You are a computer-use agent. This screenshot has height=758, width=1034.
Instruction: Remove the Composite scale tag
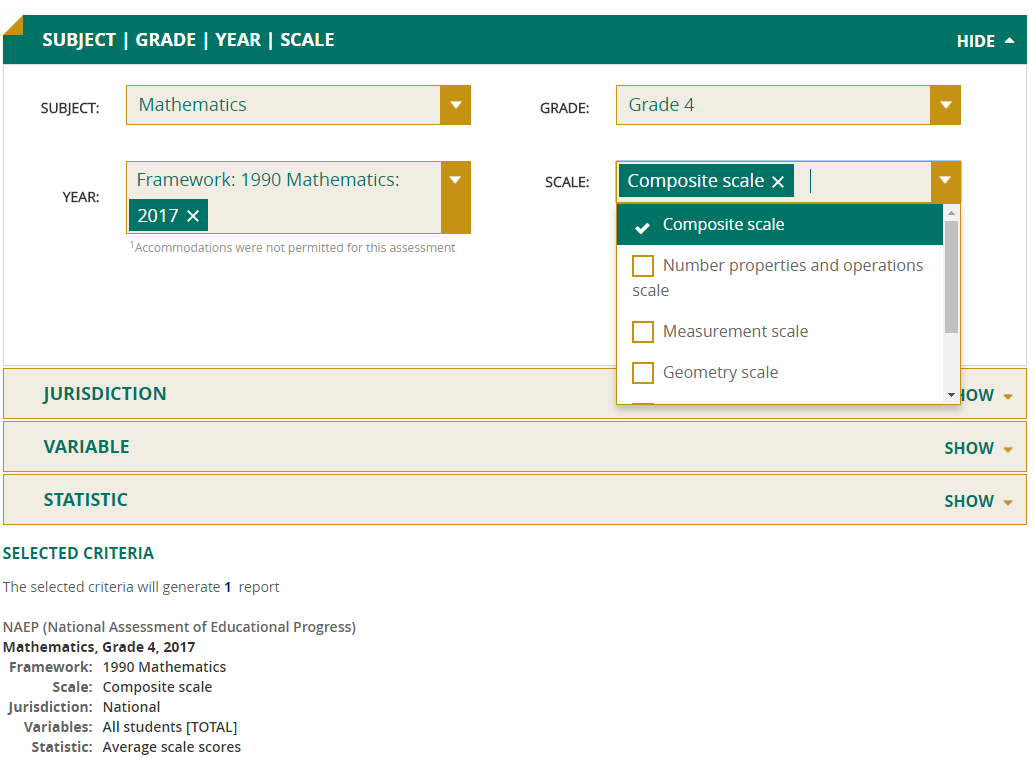[x=778, y=182]
